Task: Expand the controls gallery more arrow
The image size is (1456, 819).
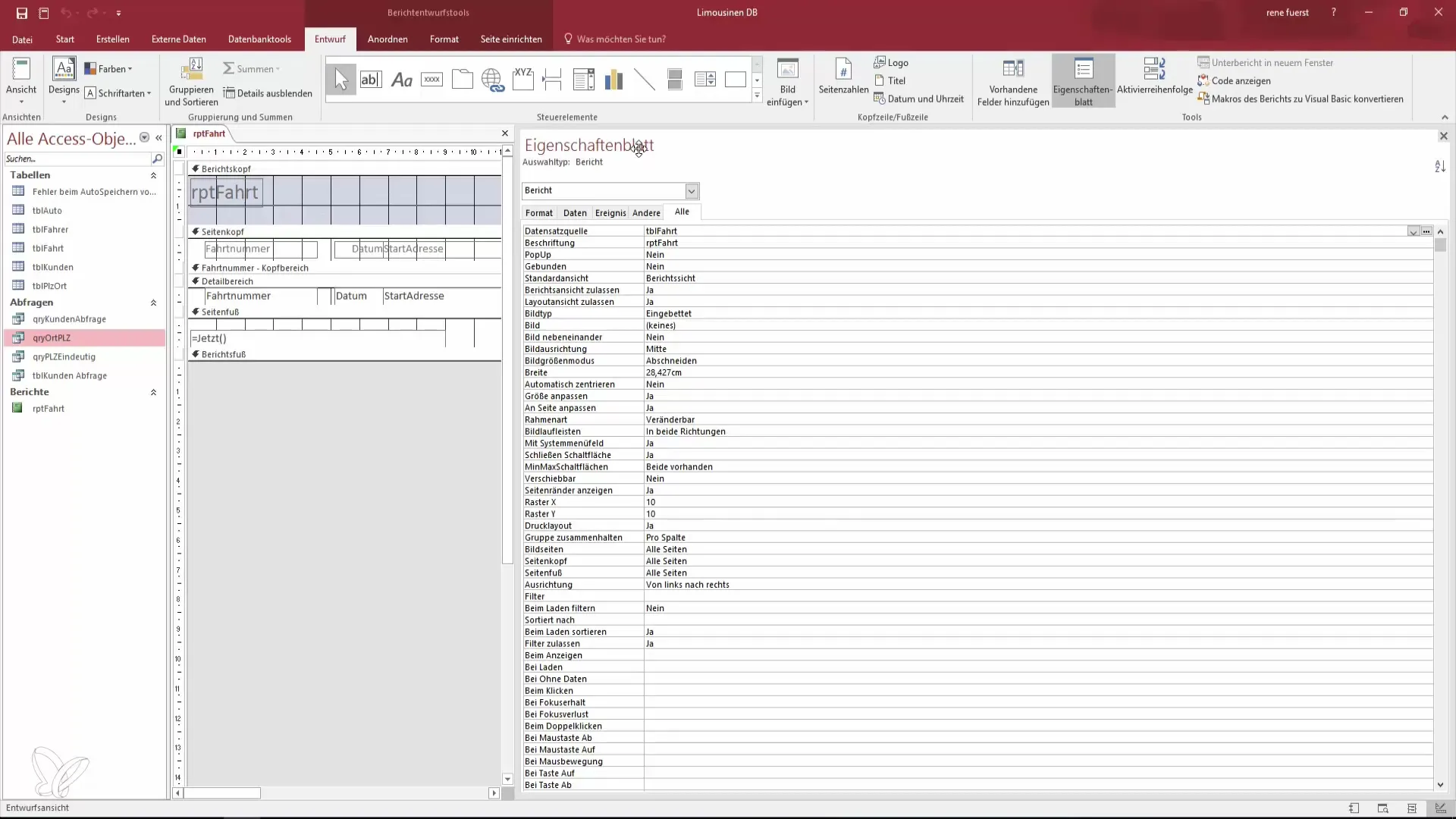Action: point(757,96)
